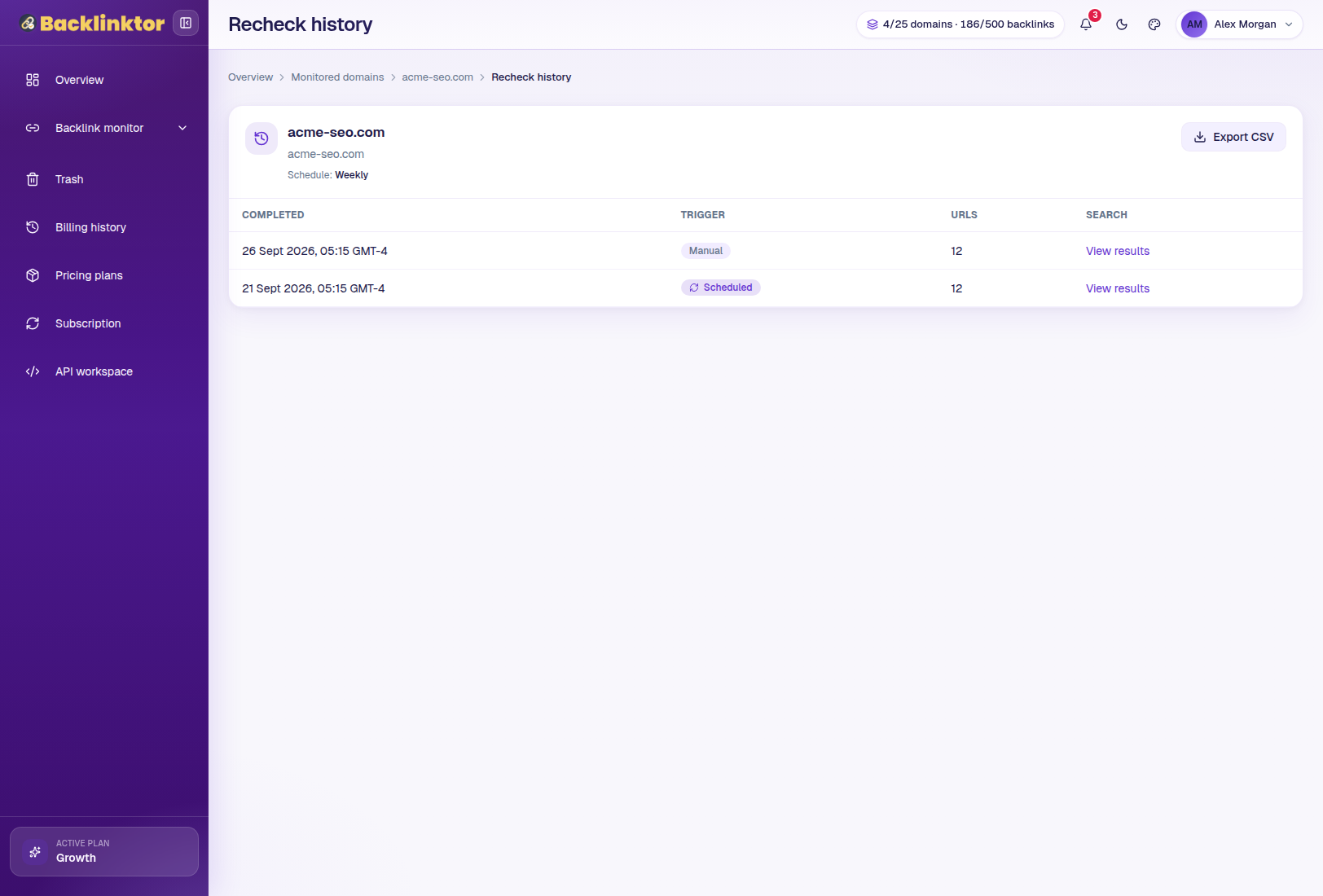Open notifications bell with 3 badge
This screenshot has height=896, width=1323.
pyautogui.click(x=1086, y=24)
